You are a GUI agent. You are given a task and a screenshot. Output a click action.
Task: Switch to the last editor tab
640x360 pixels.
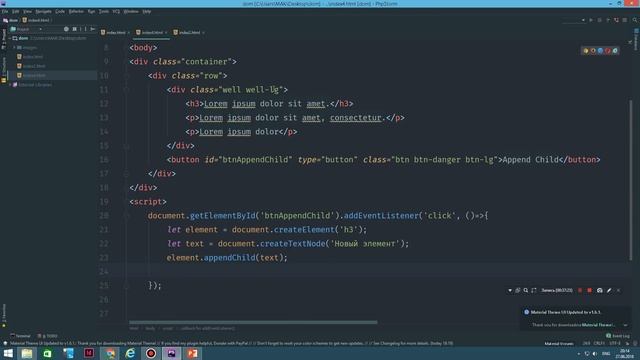tap(189, 32)
